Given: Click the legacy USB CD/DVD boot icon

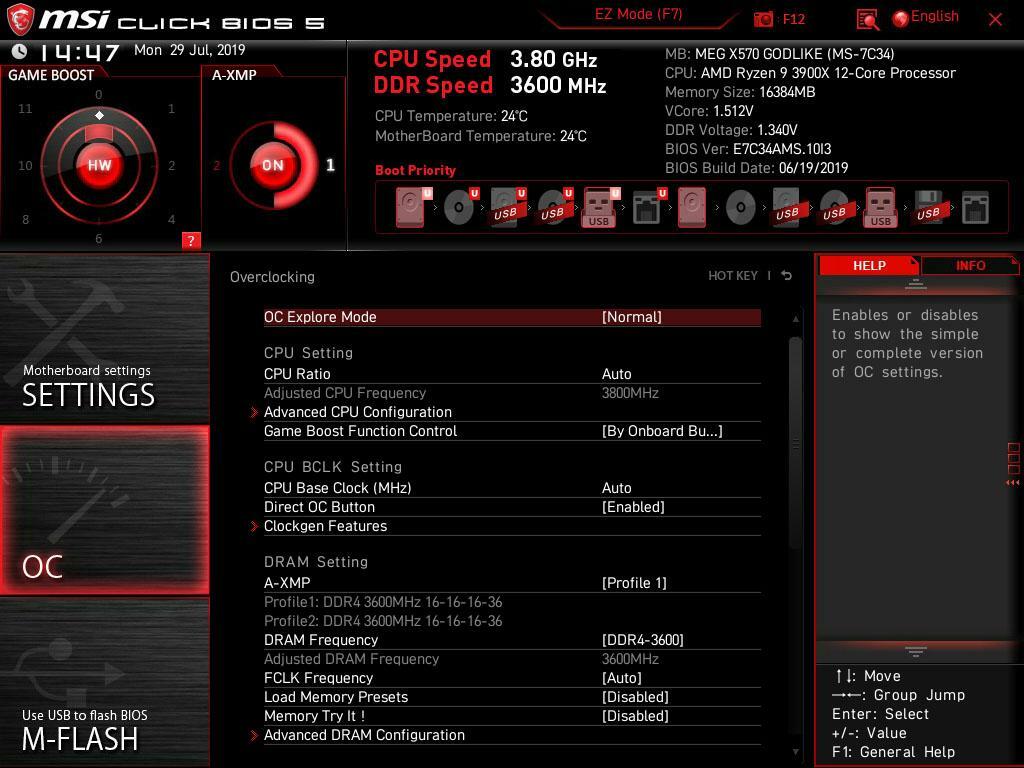Looking at the screenshot, I should pyautogui.click(x=835, y=207).
